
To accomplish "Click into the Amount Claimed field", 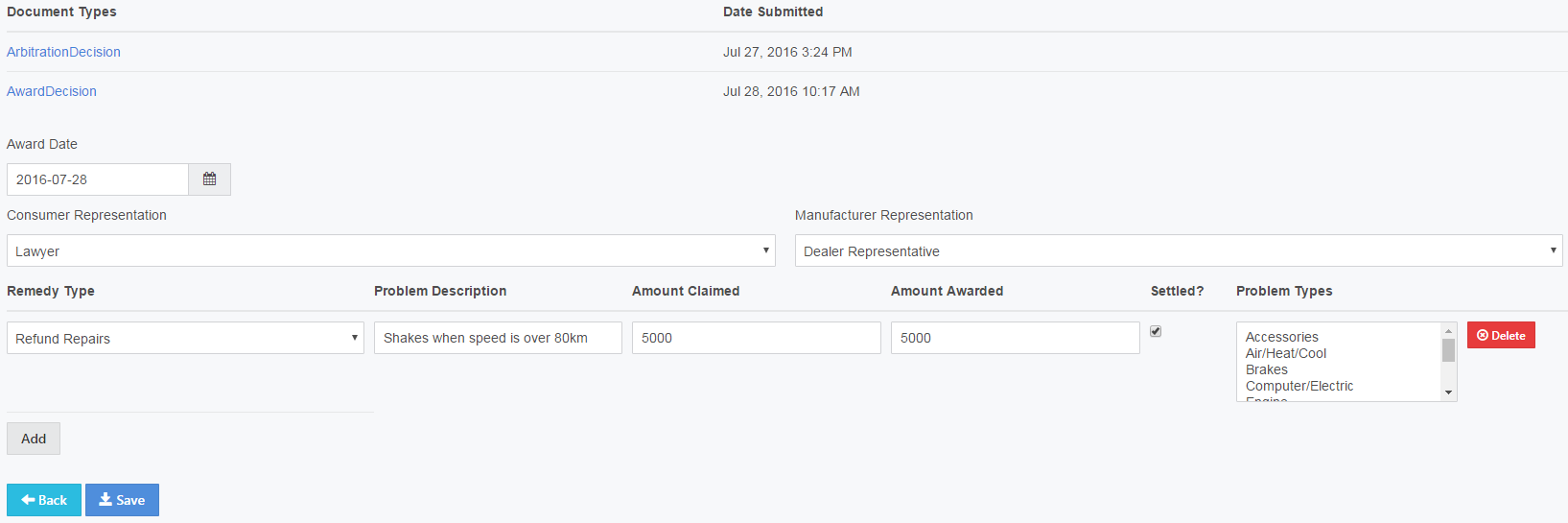I will pyautogui.click(x=756, y=338).
